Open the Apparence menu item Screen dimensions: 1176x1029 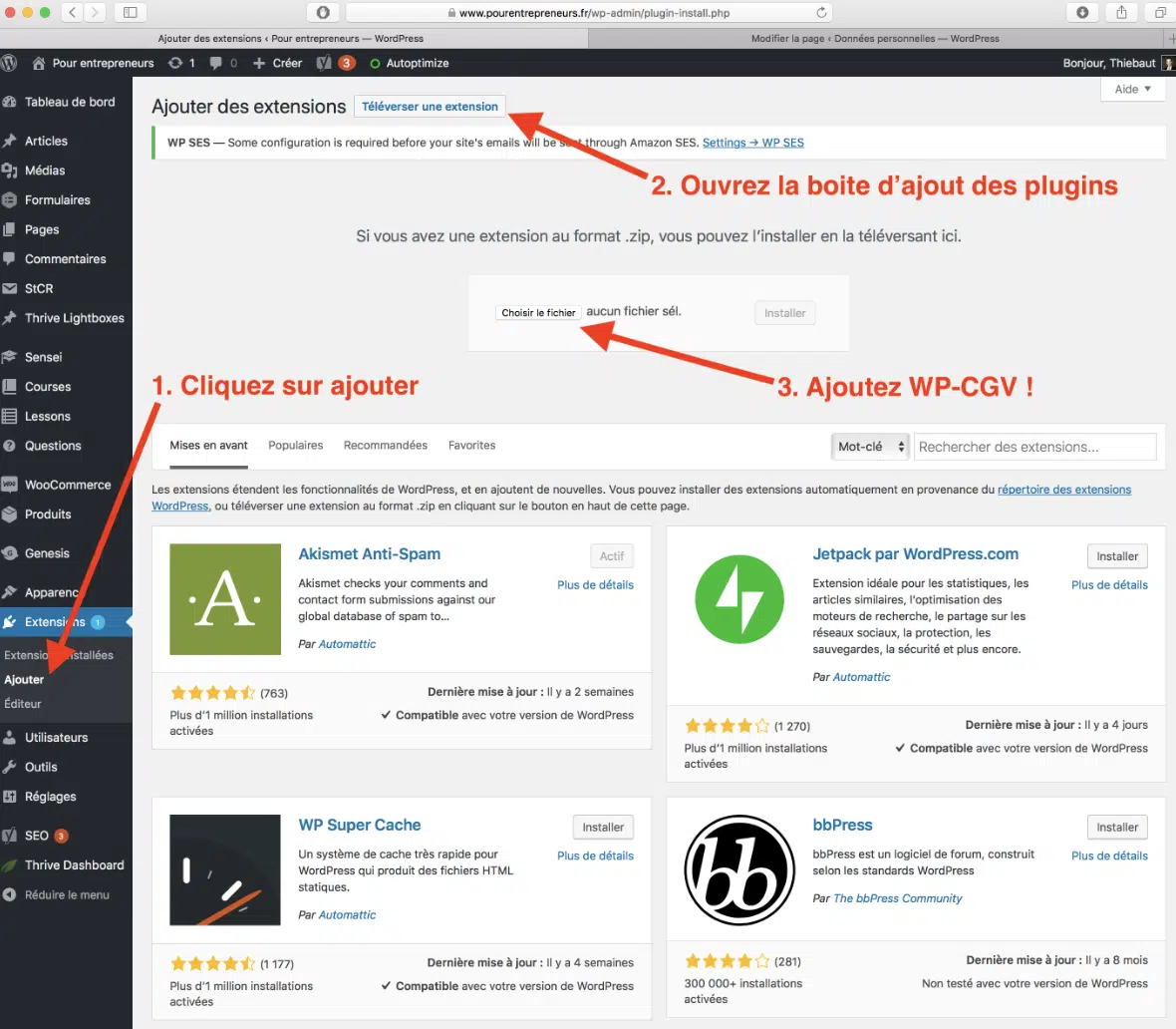click(66, 592)
